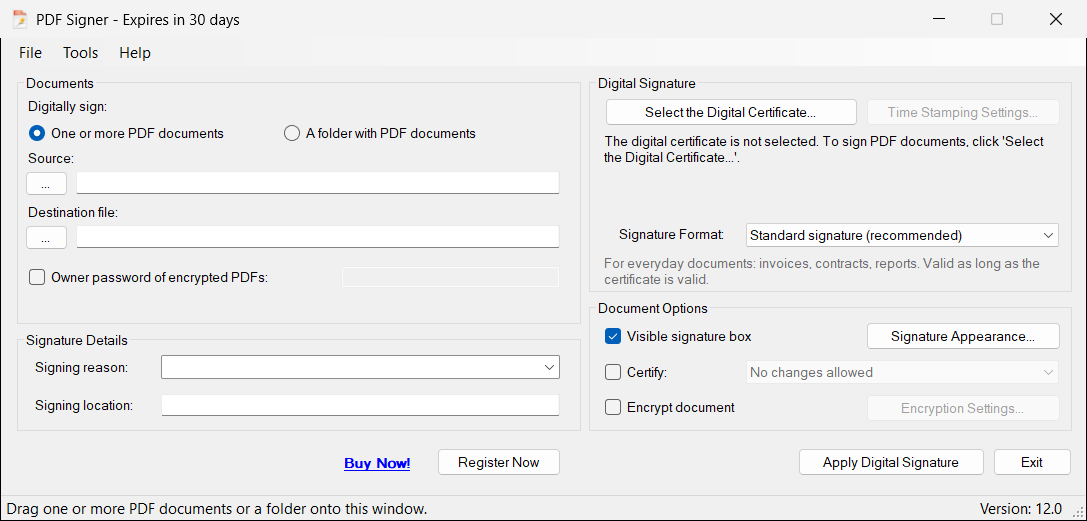Uncheck Visible signature box checkbox
Image resolution: width=1087 pixels, height=521 pixels.
[x=613, y=337]
